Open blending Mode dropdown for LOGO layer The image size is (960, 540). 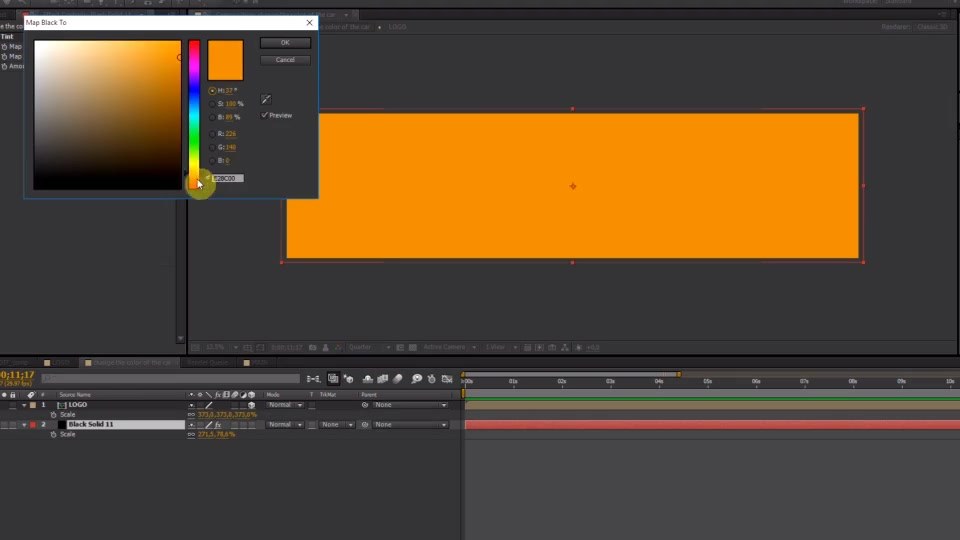285,405
